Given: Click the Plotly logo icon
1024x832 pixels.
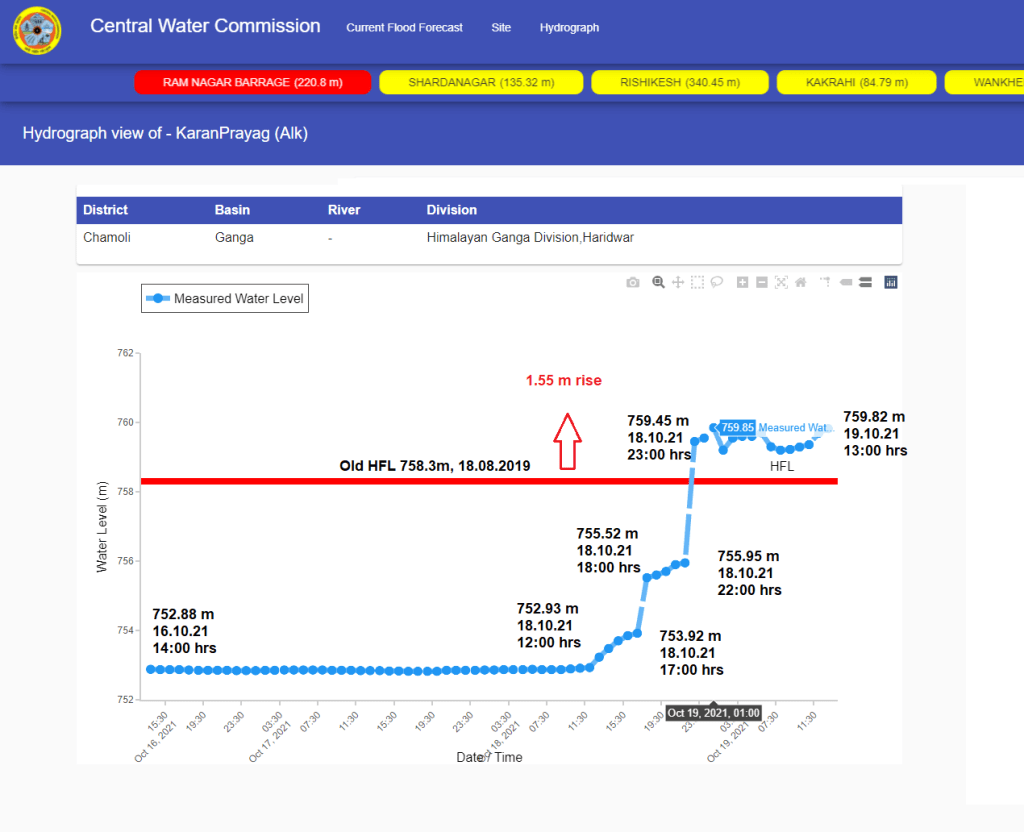Looking at the screenshot, I should pos(891,283).
